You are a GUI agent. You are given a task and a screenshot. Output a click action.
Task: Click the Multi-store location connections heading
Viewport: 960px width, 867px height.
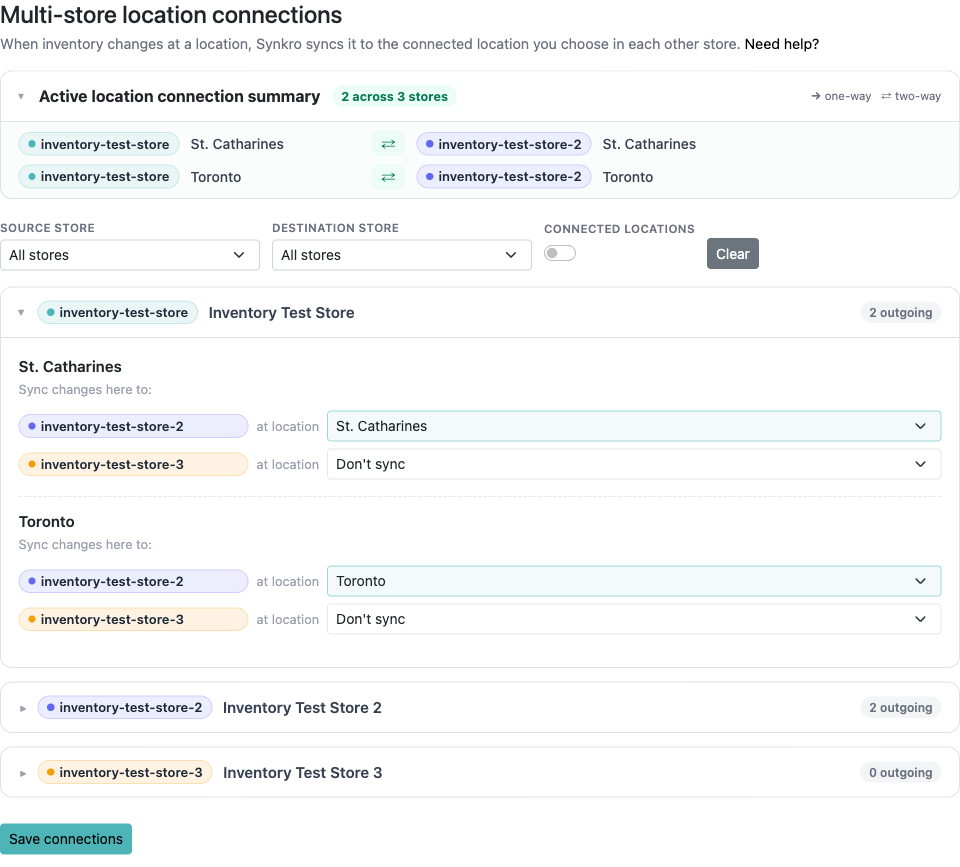tap(171, 15)
